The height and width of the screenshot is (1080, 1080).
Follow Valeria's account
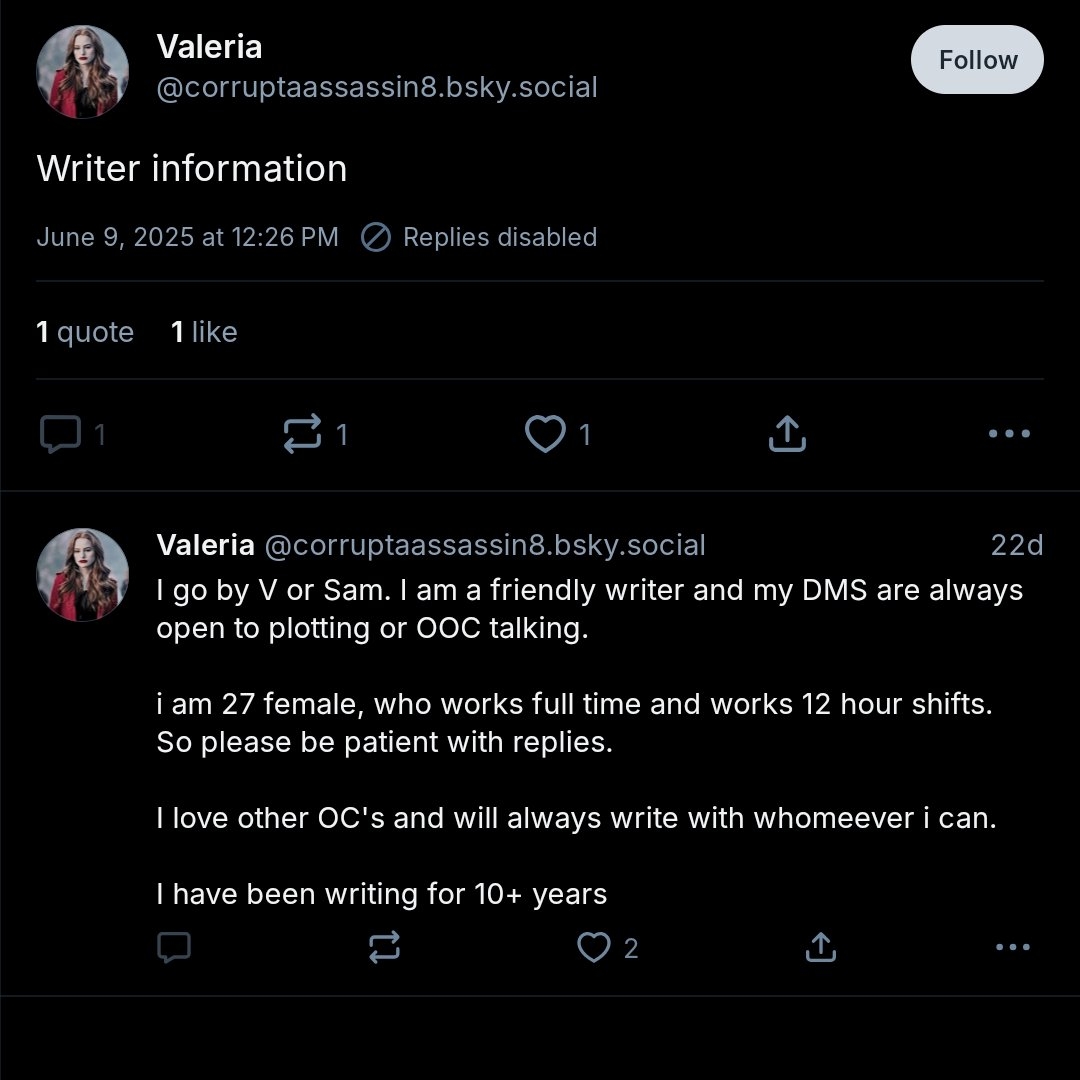[977, 60]
